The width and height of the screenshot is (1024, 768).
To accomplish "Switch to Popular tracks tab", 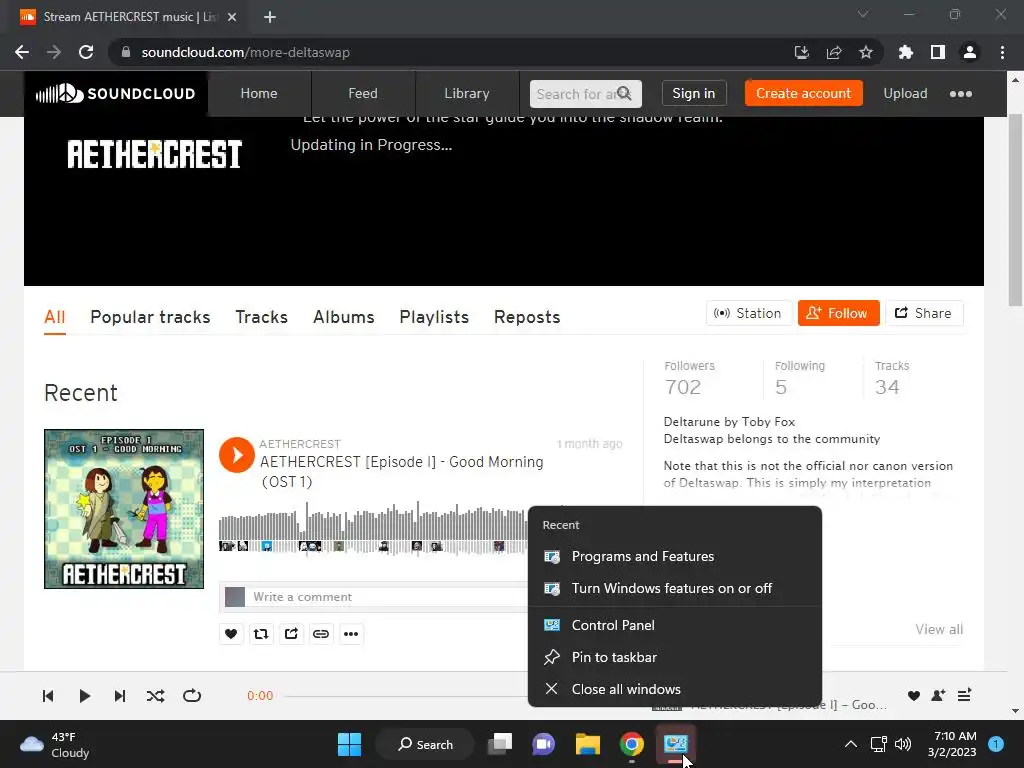I will click(150, 317).
